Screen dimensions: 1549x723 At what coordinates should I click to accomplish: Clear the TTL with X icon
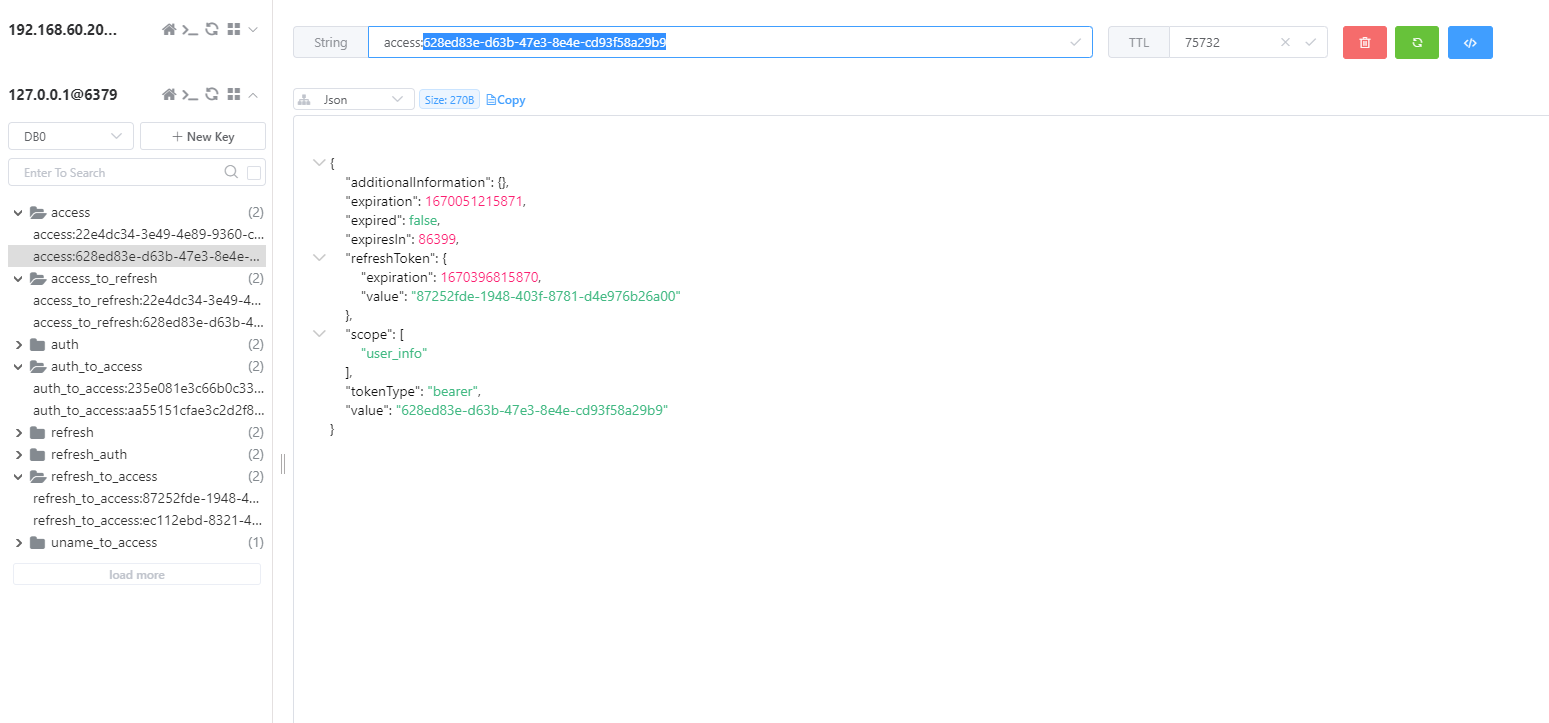(1286, 42)
